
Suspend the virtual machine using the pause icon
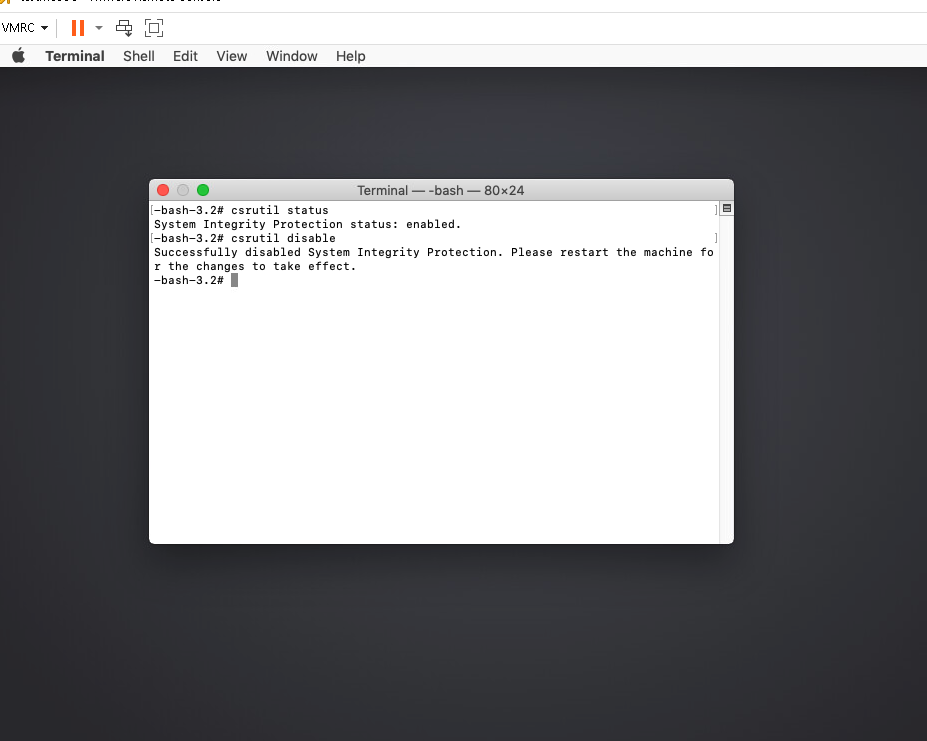coord(77,27)
